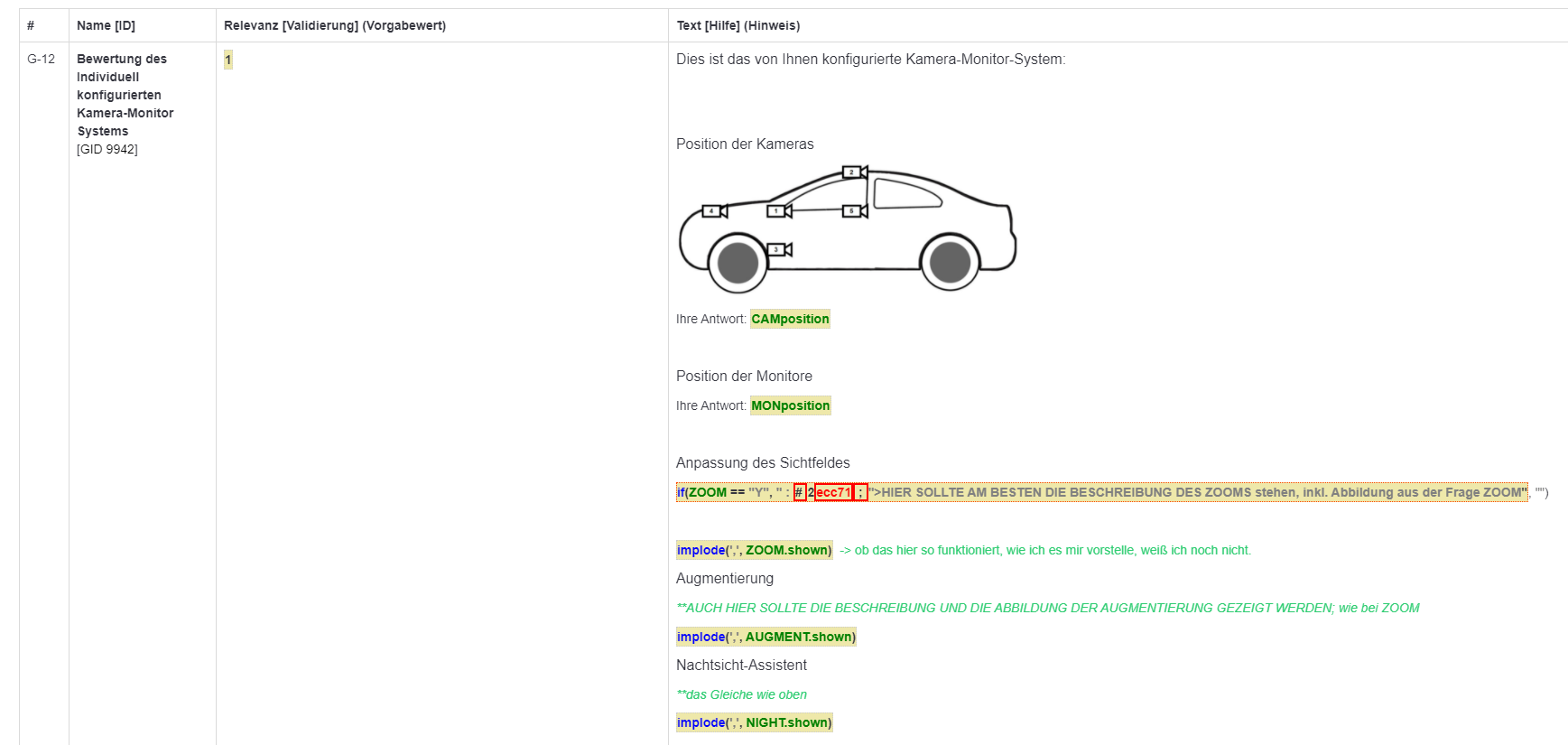Click the 'Name [ID]' column header
Image resolution: width=1568 pixels, height=745 pixels.
point(106,25)
